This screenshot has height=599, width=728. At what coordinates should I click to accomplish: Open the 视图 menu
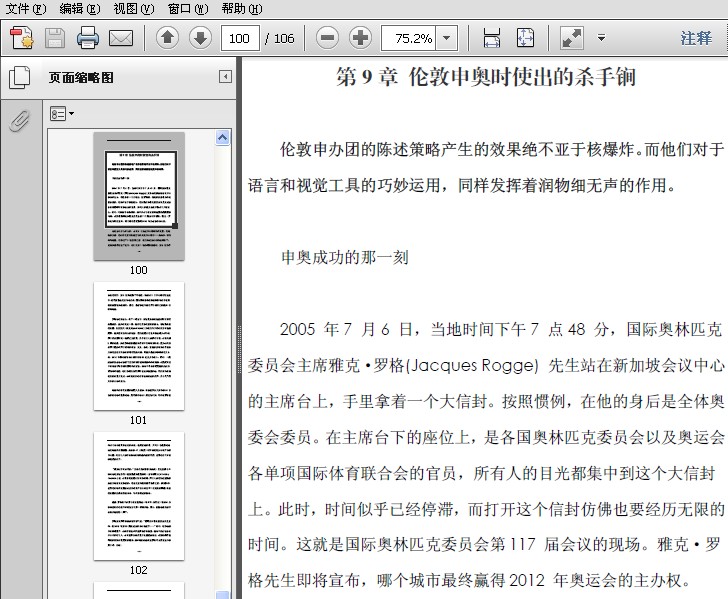[x=133, y=9]
